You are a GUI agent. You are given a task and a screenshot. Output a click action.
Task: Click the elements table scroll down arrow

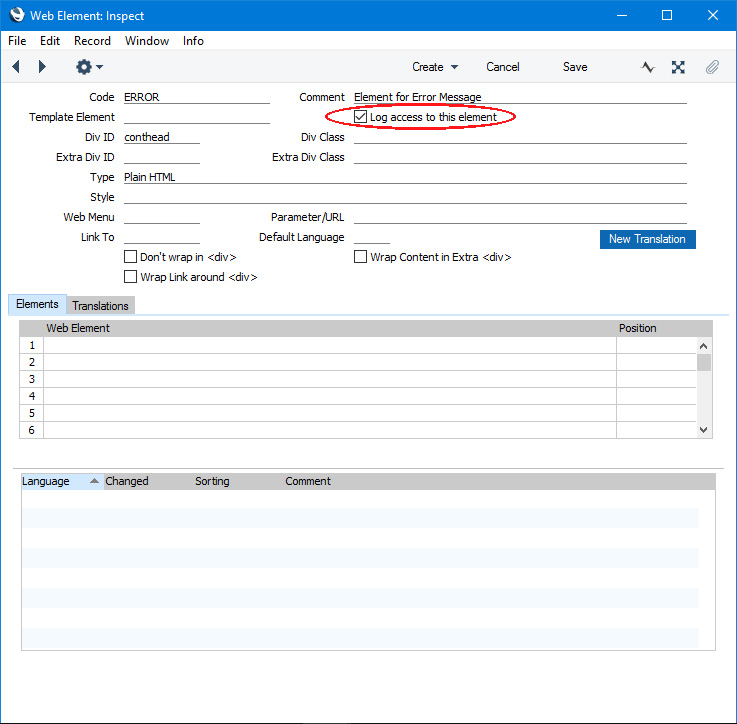pyautogui.click(x=703, y=429)
